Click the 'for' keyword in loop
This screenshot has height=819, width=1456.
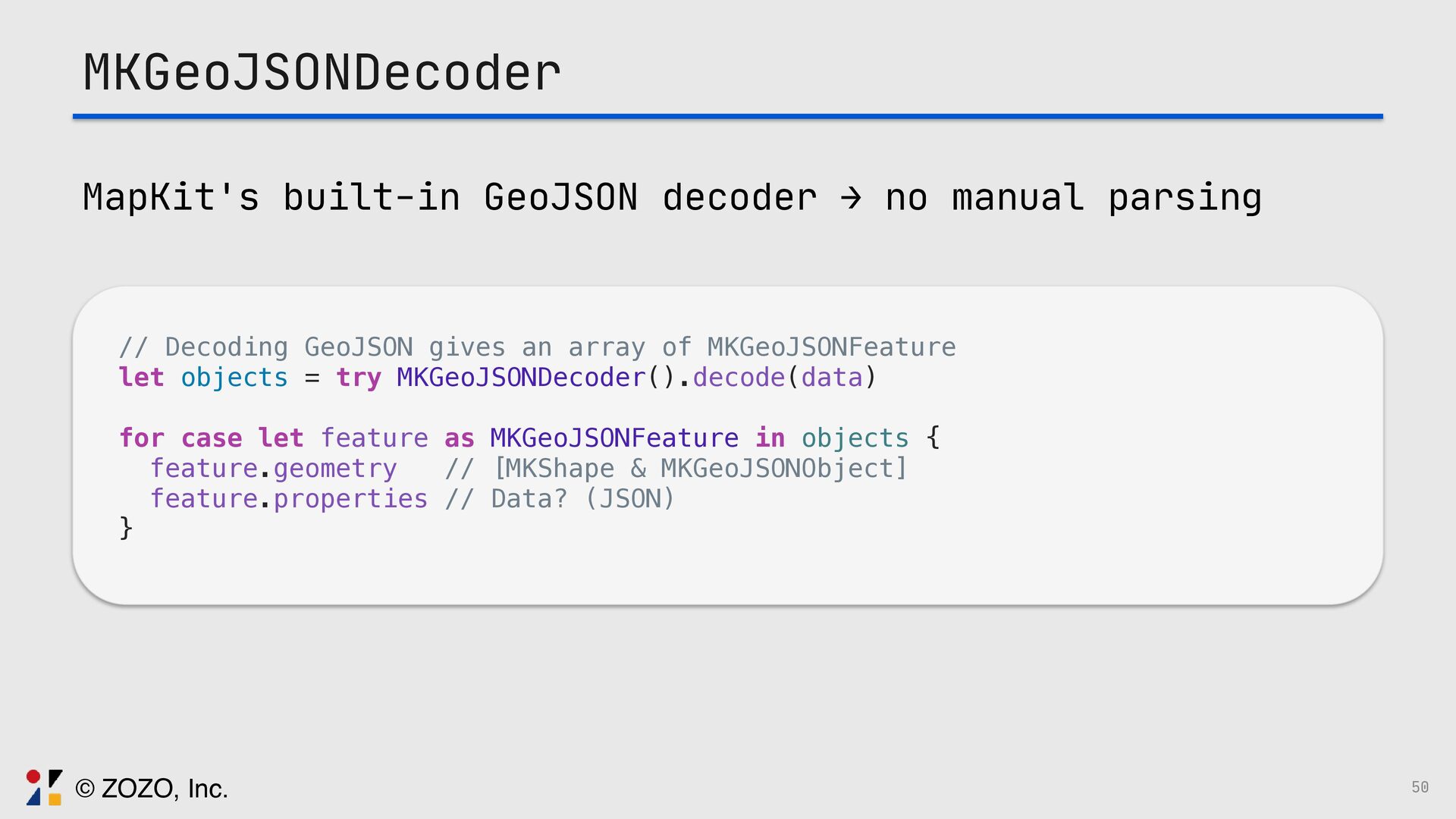click(141, 438)
